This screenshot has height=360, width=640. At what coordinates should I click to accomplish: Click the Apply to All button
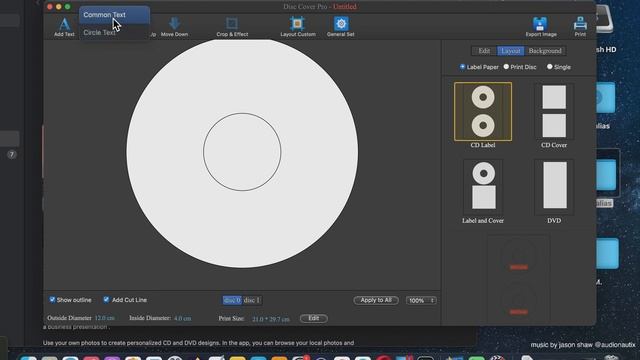pos(376,300)
